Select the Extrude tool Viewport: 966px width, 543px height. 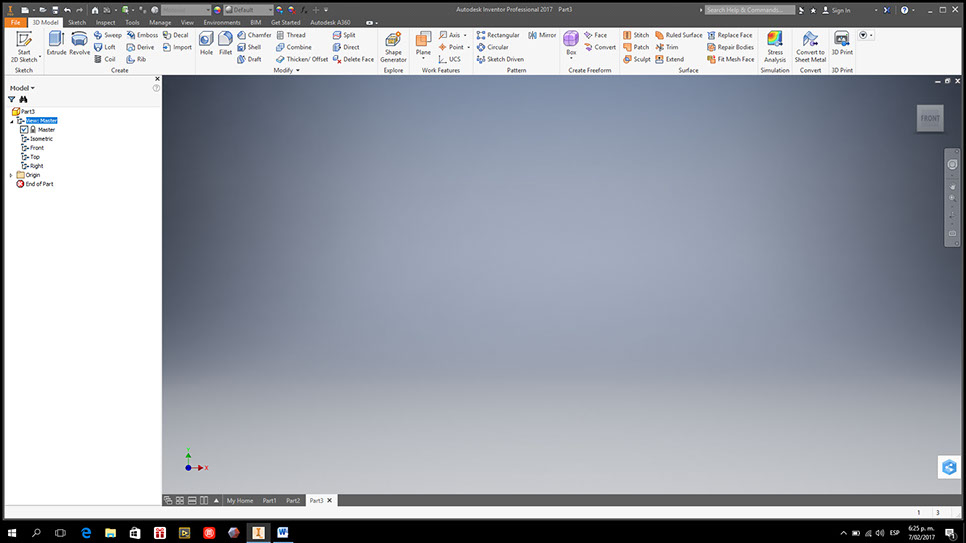56,44
